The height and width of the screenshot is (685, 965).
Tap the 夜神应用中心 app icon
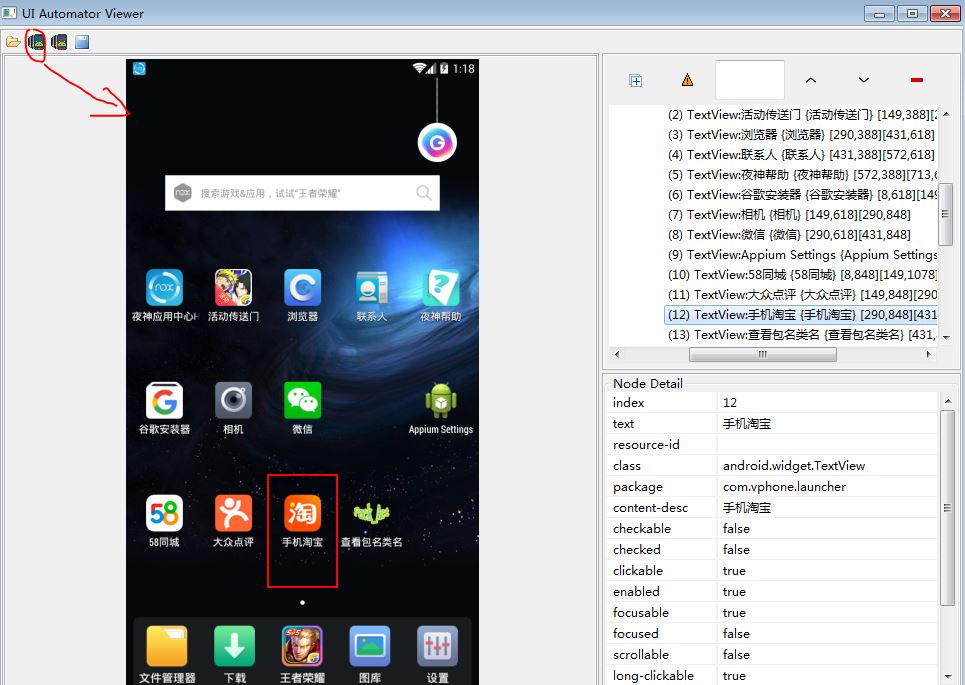[164, 287]
